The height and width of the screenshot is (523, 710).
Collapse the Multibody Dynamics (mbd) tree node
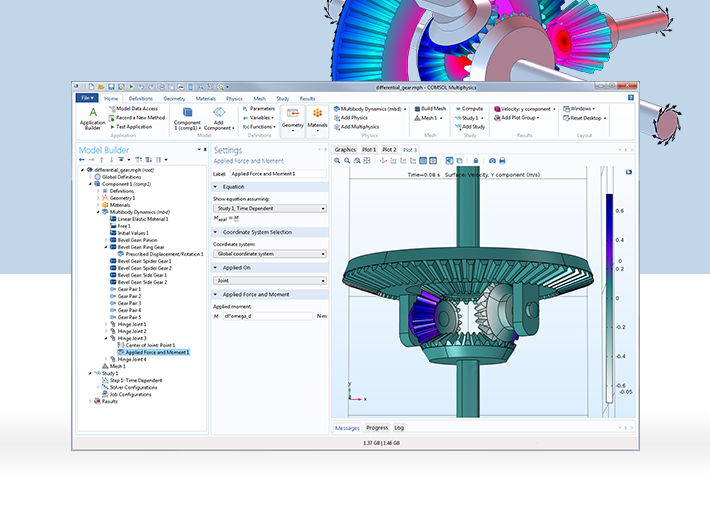coord(98,212)
